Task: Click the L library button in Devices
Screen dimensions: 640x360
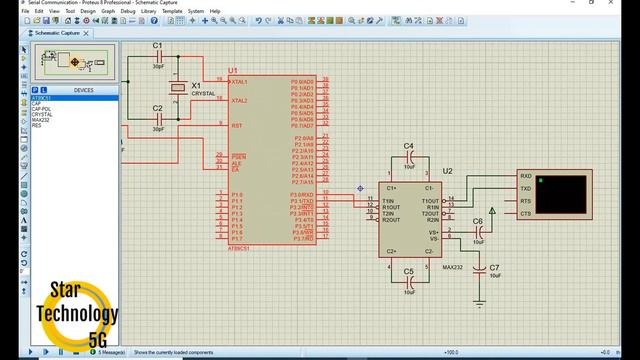Action: coord(43,90)
